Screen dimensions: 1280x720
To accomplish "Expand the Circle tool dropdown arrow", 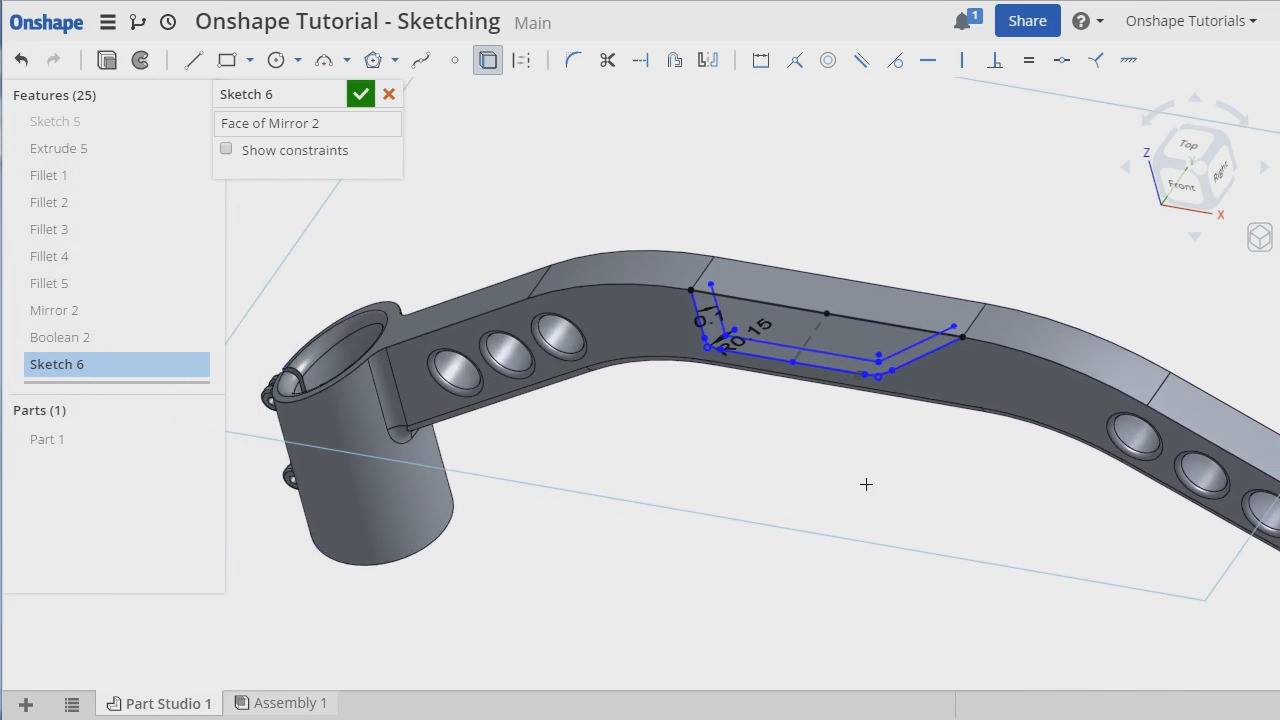I will [298, 60].
